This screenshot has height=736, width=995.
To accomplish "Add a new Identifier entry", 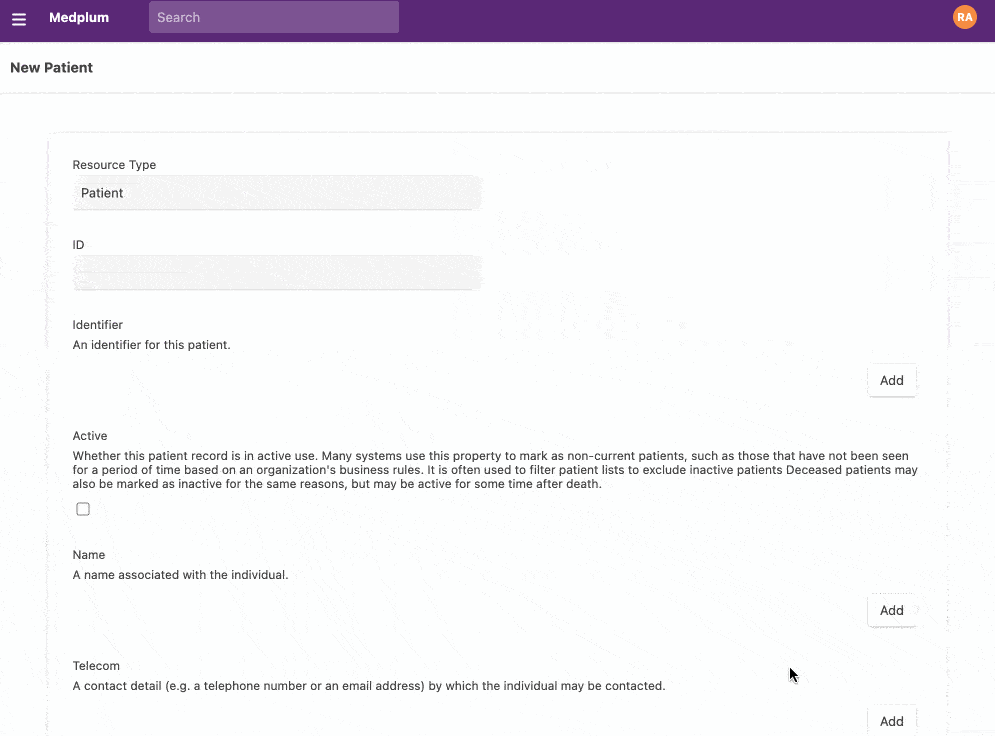I will click(x=891, y=380).
